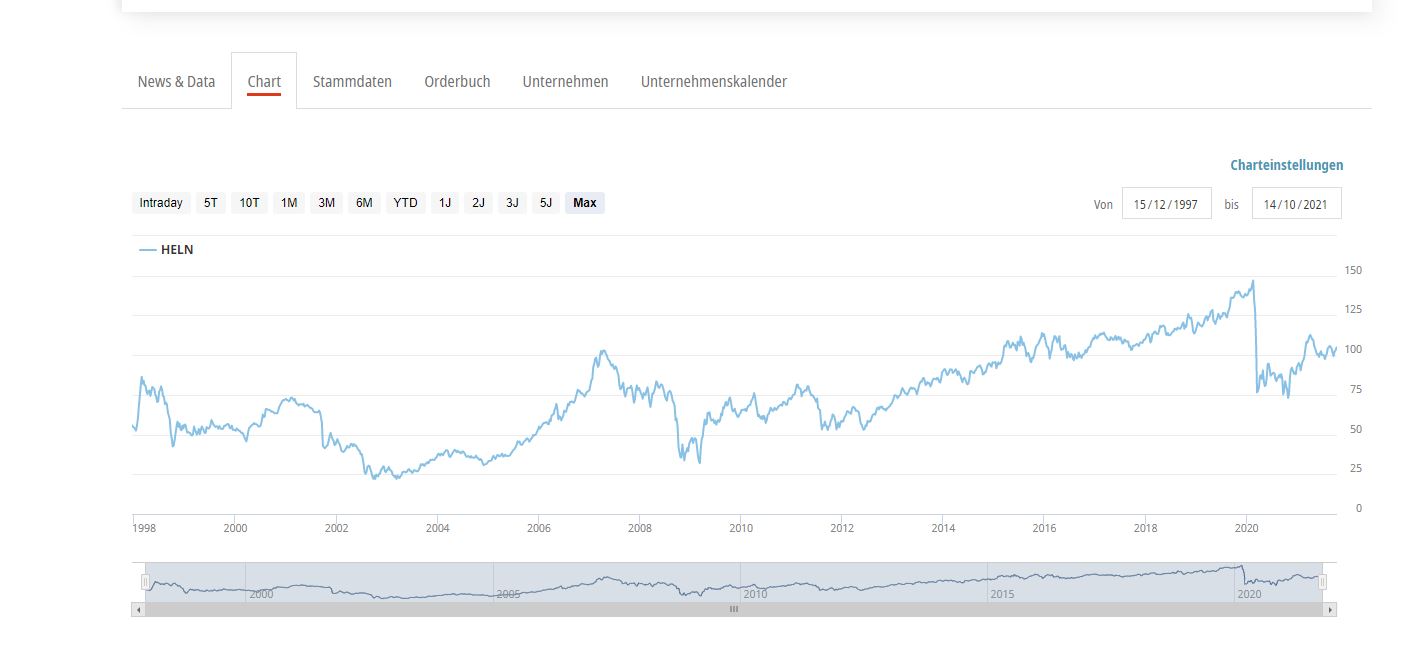Select the 6M chart period

click(x=364, y=203)
